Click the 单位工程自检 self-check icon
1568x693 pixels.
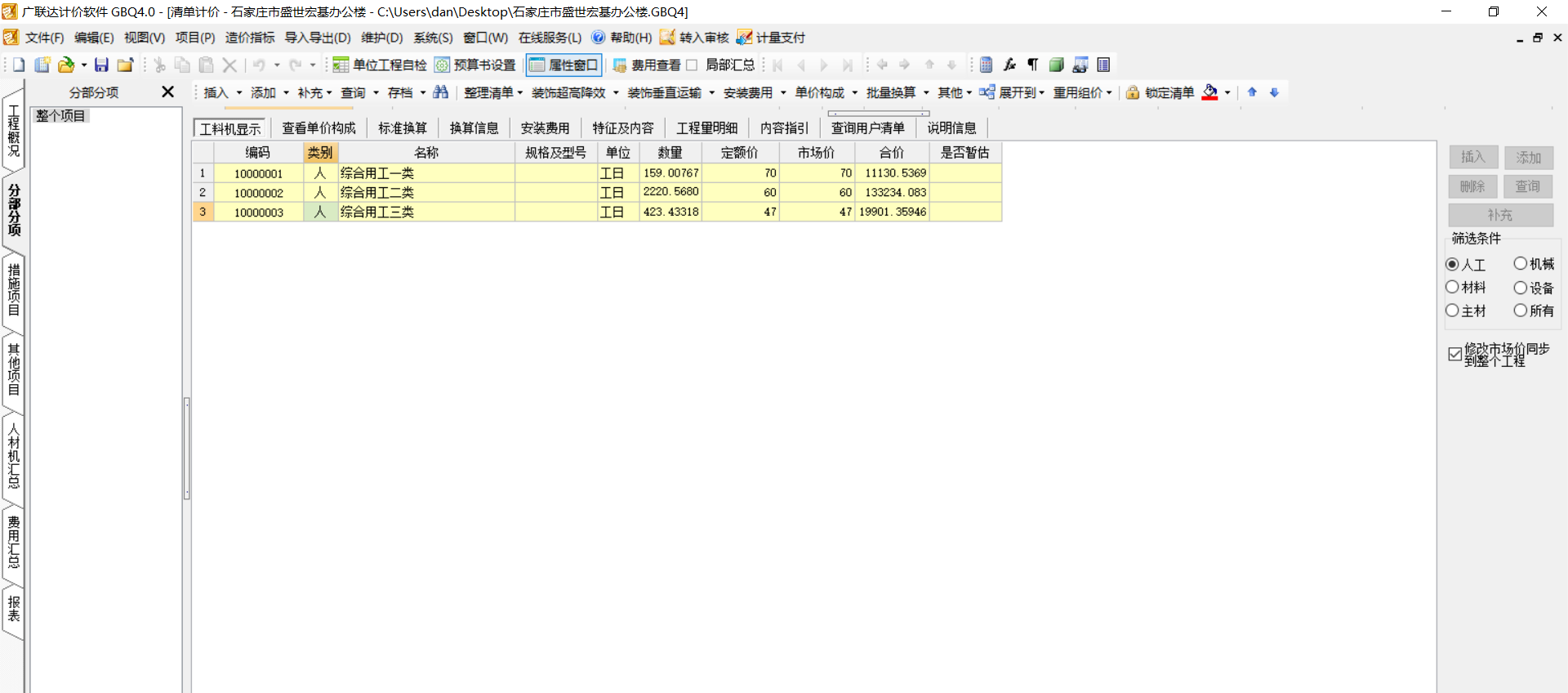point(341,65)
